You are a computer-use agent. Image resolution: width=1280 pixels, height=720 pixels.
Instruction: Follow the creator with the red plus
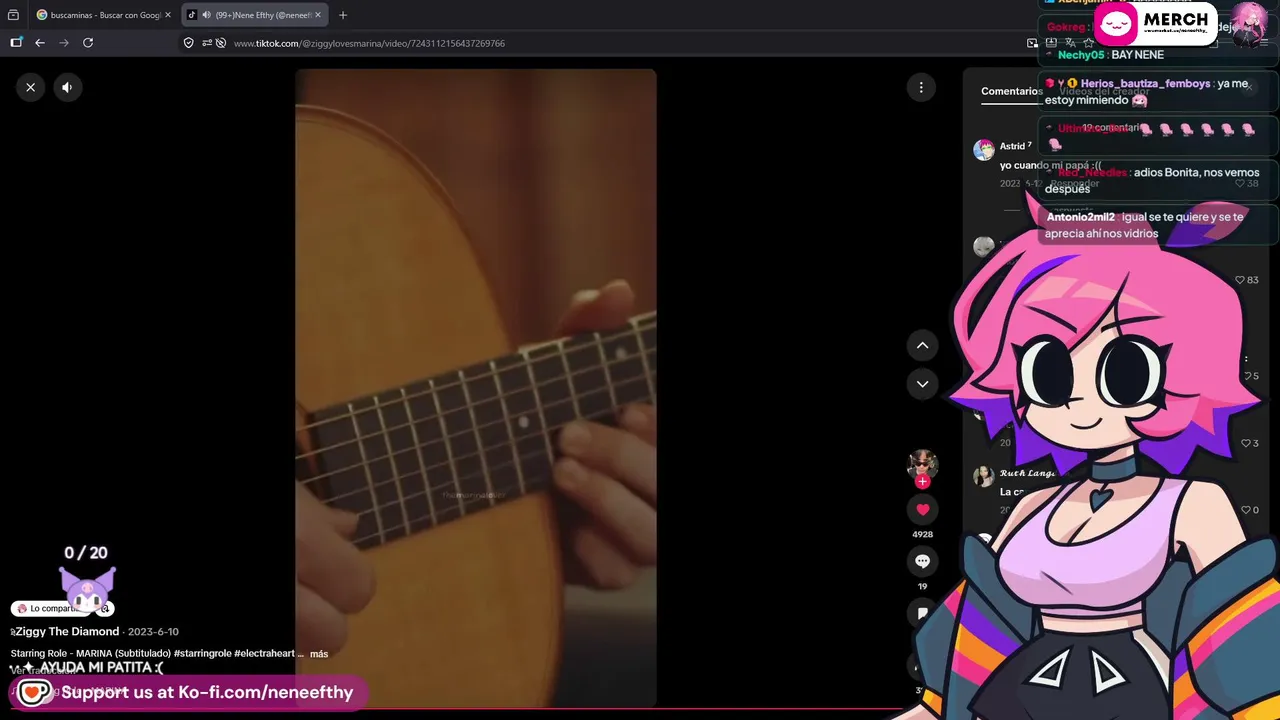click(922, 482)
